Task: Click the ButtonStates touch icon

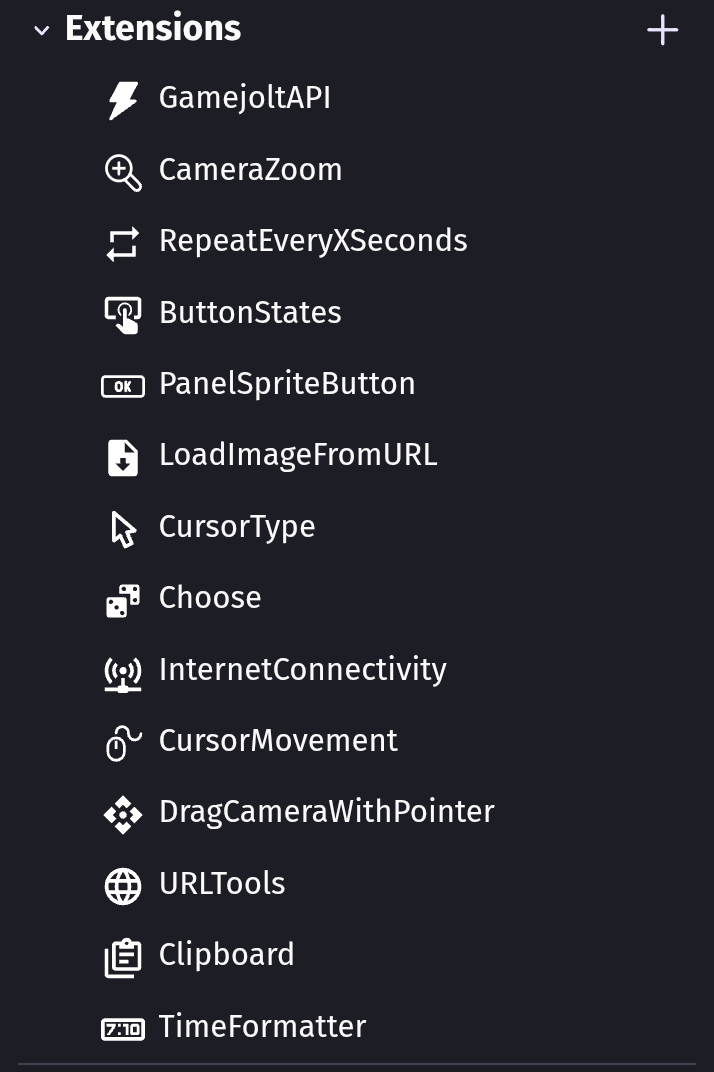Action: [123, 314]
